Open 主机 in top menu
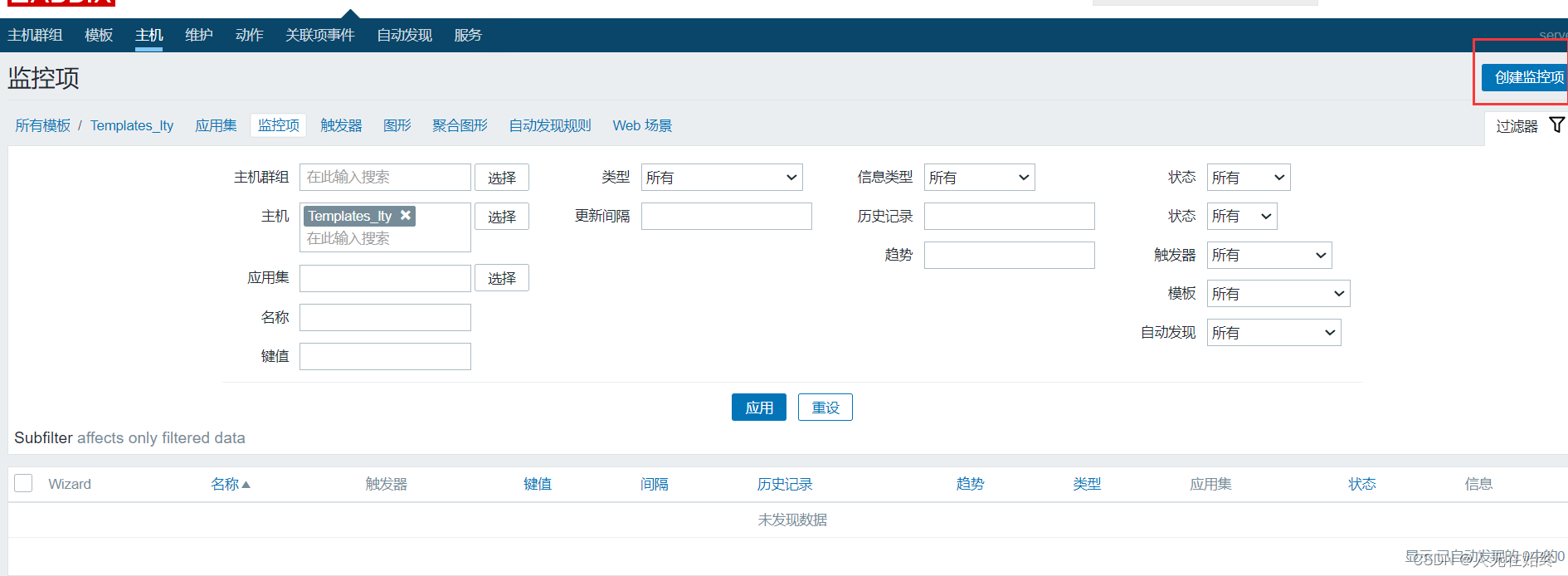Image resolution: width=1568 pixels, height=576 pixels. tap(149, 35)
